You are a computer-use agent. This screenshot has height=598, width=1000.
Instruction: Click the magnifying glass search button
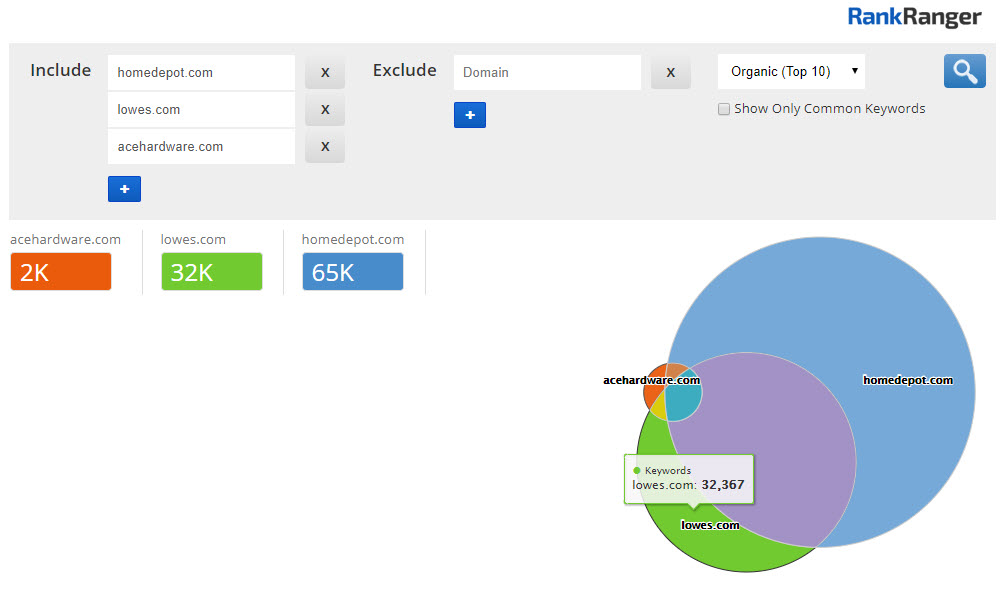coord(964,71)
